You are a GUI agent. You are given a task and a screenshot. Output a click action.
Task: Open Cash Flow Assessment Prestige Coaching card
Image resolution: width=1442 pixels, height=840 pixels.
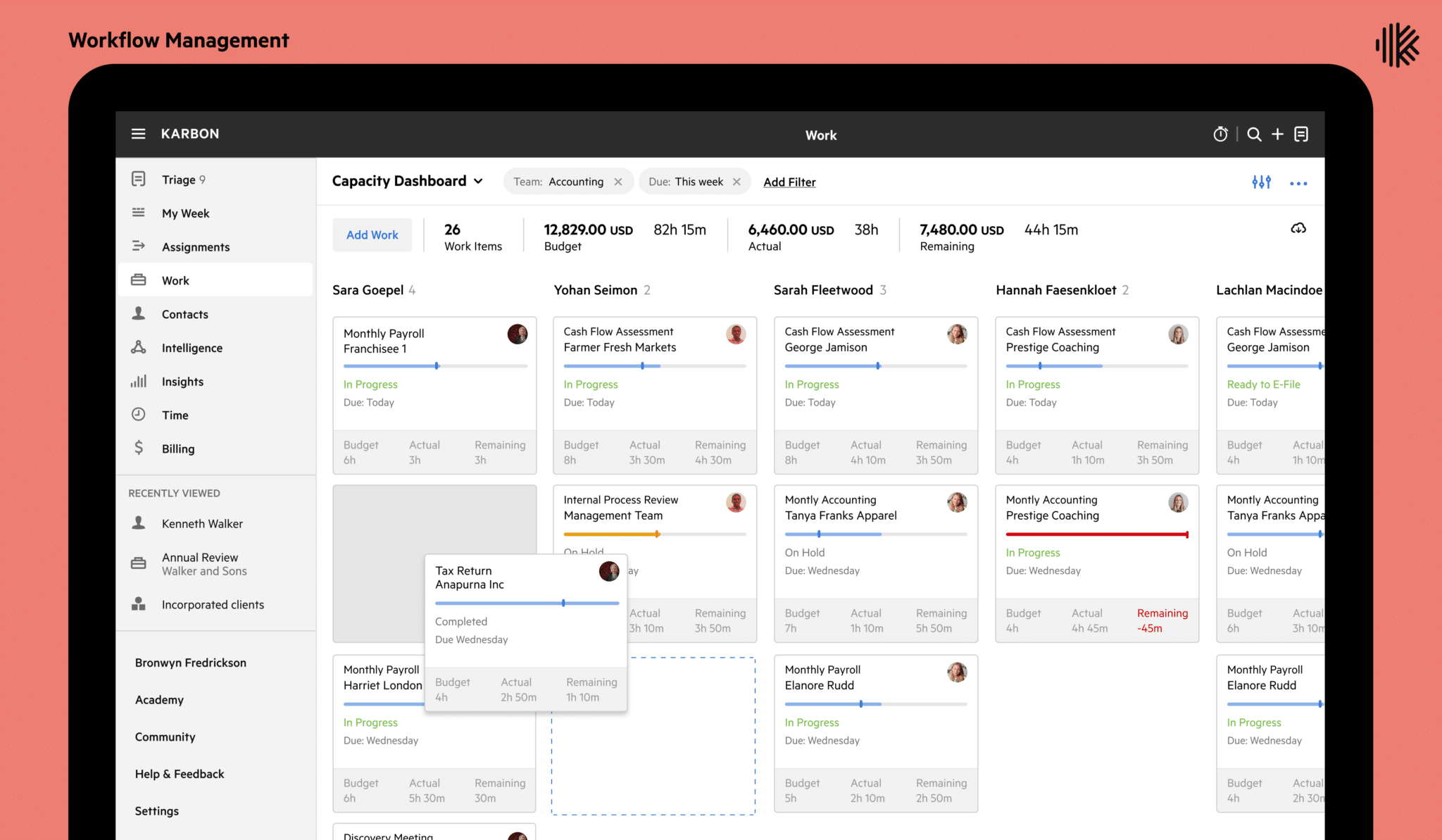(1097, 395)
